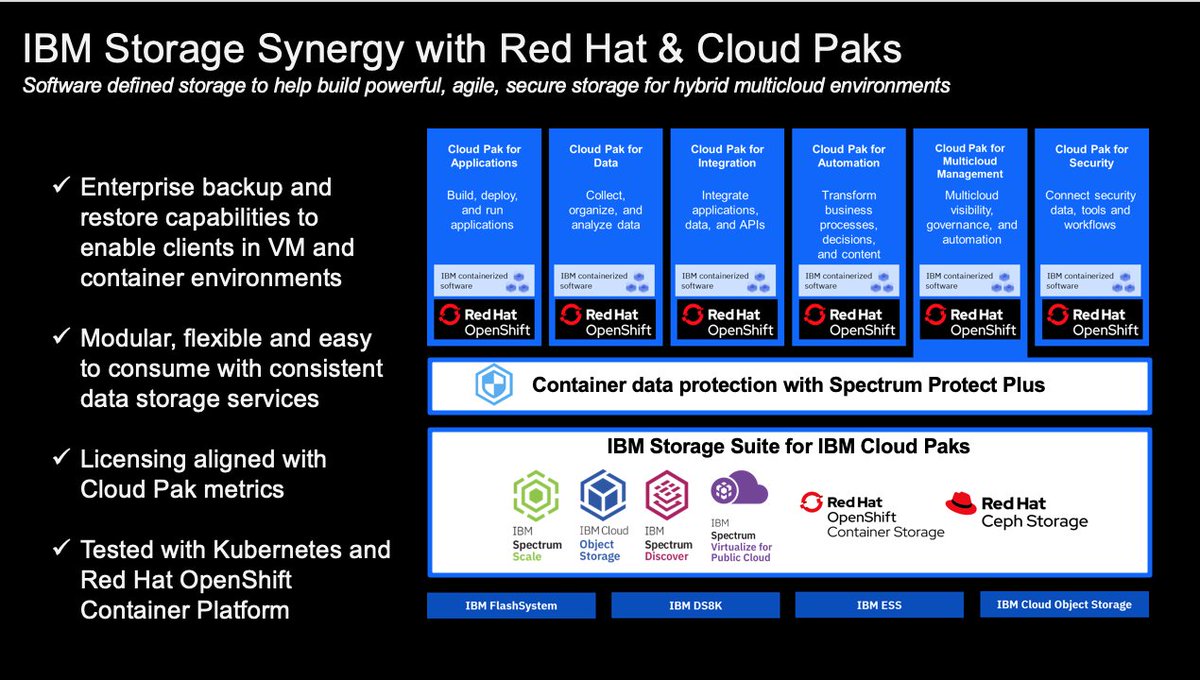This screenshot has height=680, width=1200.
Task: Click Red Hat OpenShift logo under Multicloud Management
Action: tap(970, 320)
